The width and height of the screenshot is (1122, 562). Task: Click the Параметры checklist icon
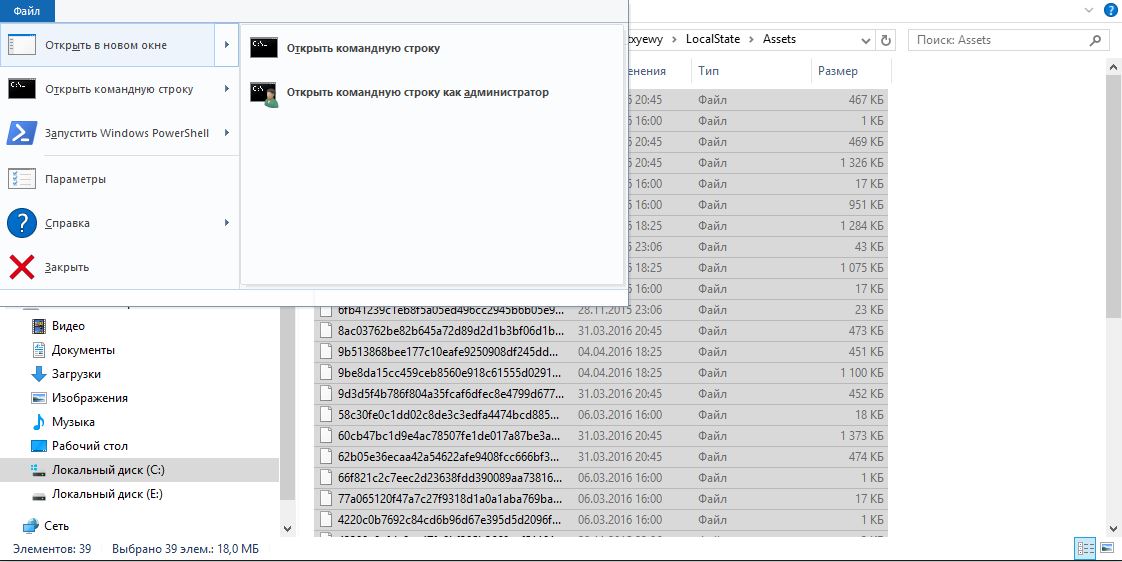pyautogui.click(x=21, y=179)
